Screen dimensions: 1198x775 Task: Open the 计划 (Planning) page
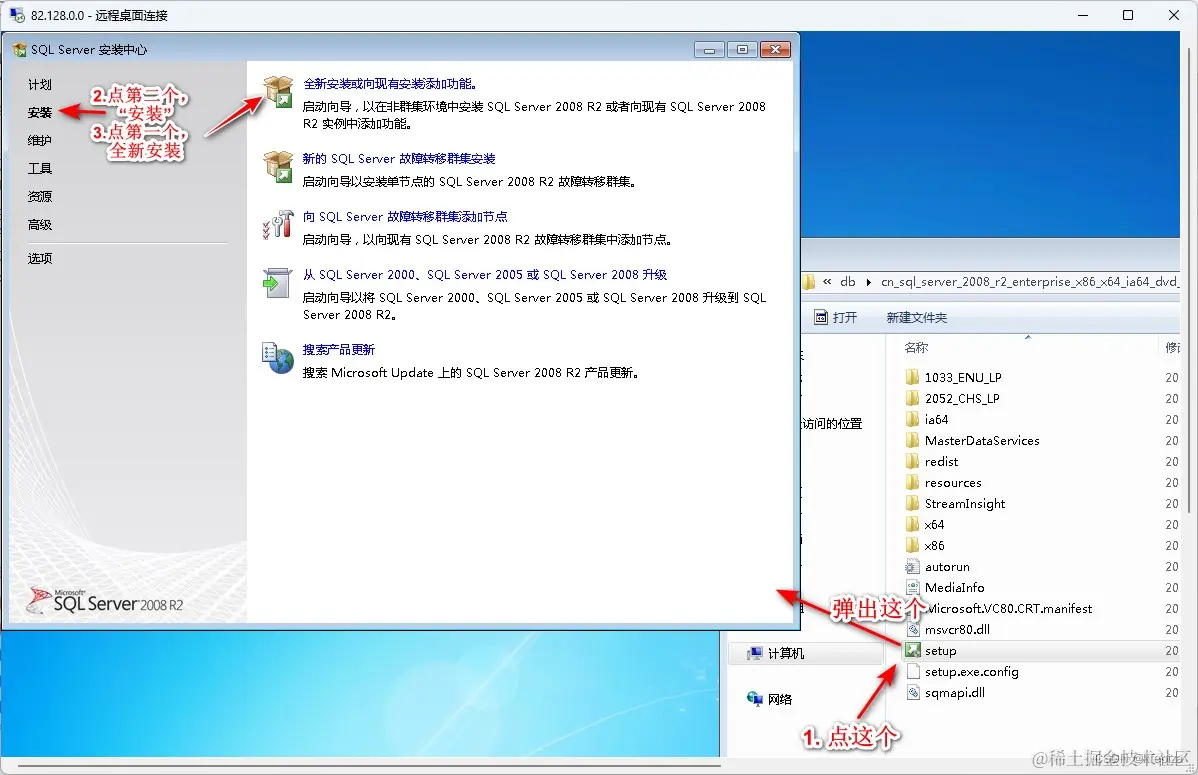(x=40, y=84)
